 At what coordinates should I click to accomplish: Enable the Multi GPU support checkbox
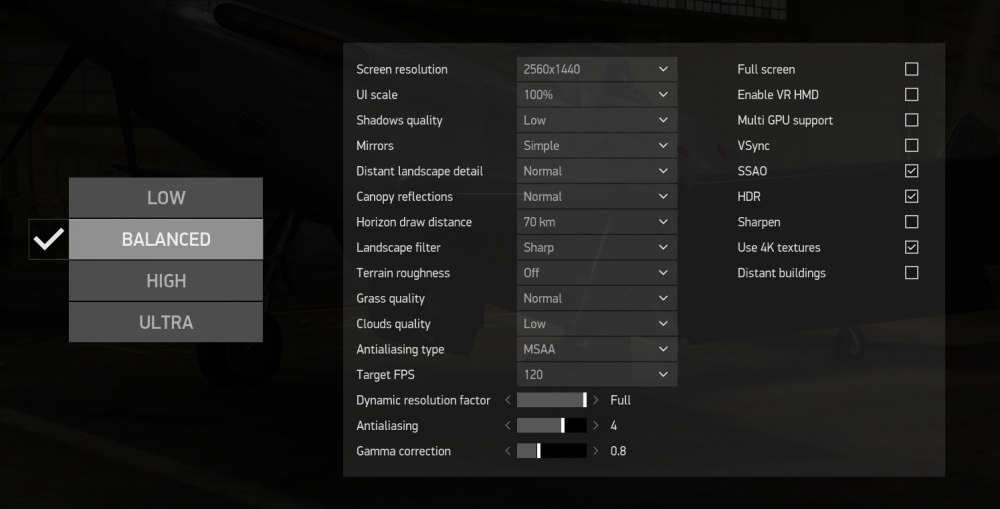(911, 120)
